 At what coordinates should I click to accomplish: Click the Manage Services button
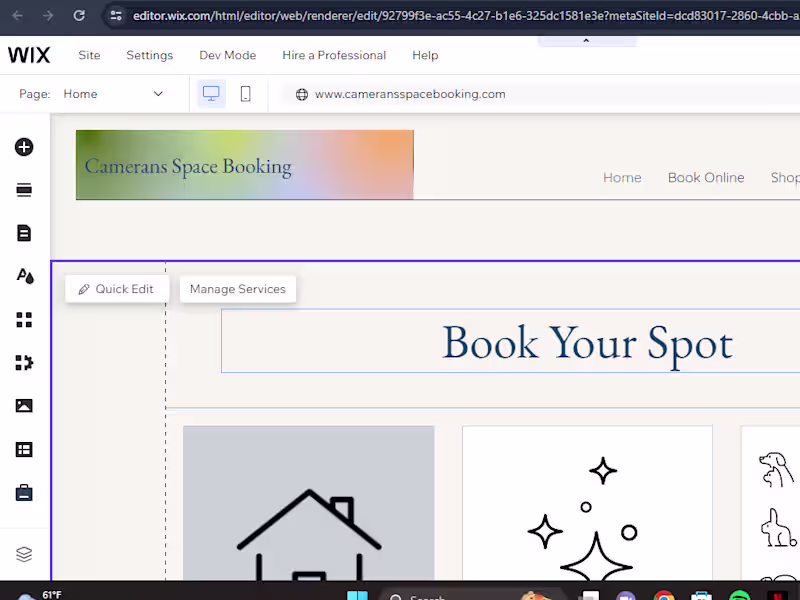click(x=237, y=288)
